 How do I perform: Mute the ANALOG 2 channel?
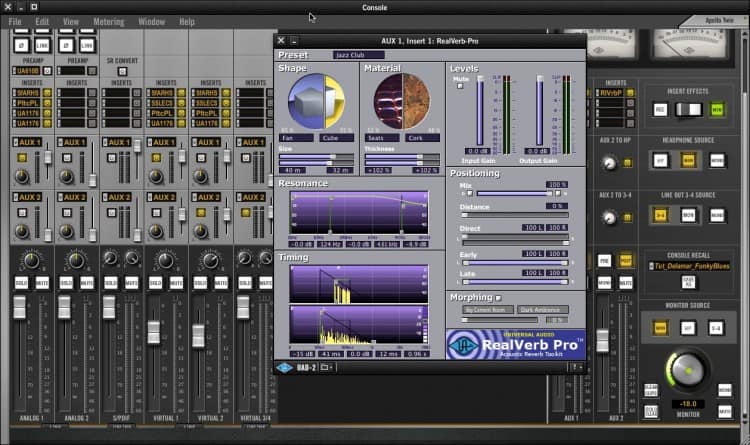(x=87, y=283)
